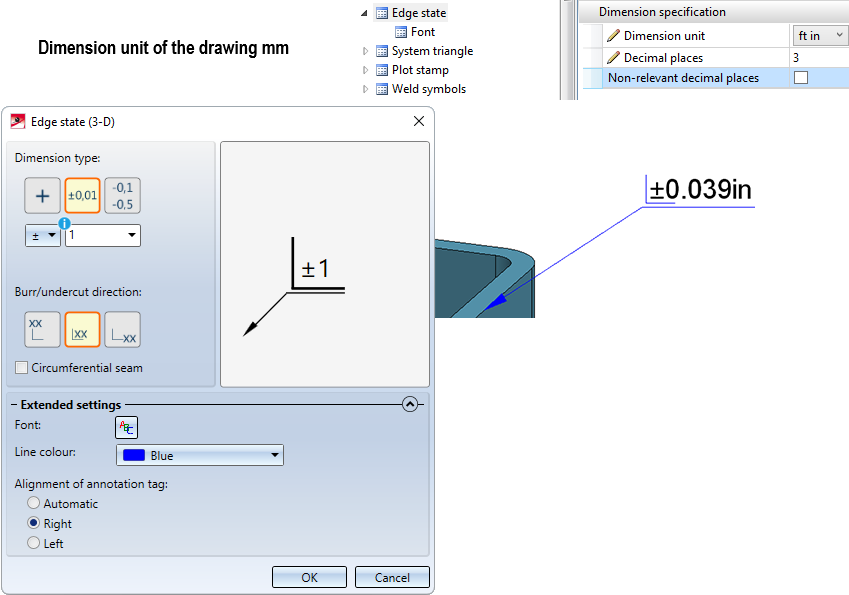This screenshot has height=595, width=849.
Task: Click the Decimal places property label
Action: (x=663, y=57)
